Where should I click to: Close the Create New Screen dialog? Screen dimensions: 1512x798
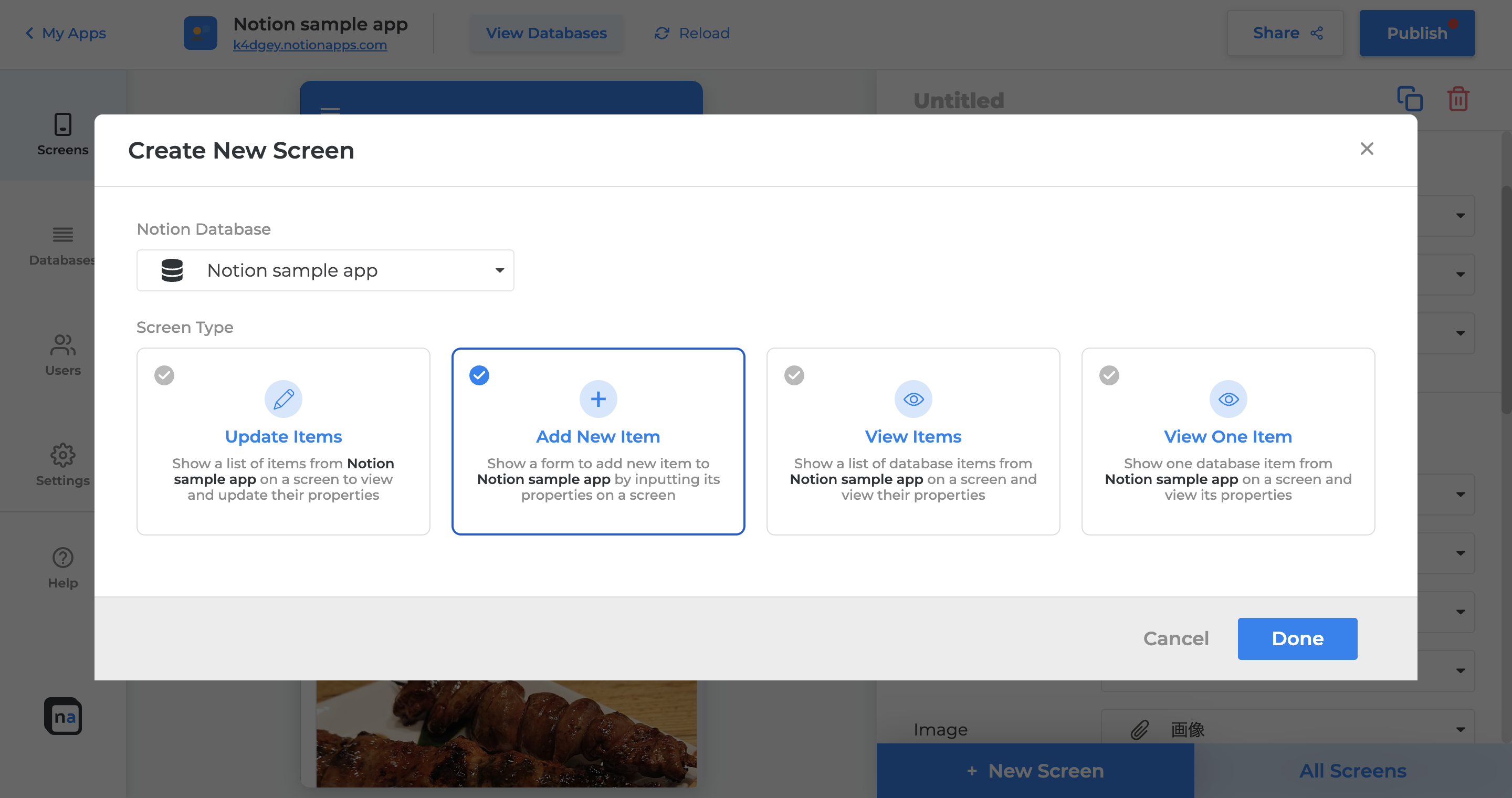tap(1367, 149)
